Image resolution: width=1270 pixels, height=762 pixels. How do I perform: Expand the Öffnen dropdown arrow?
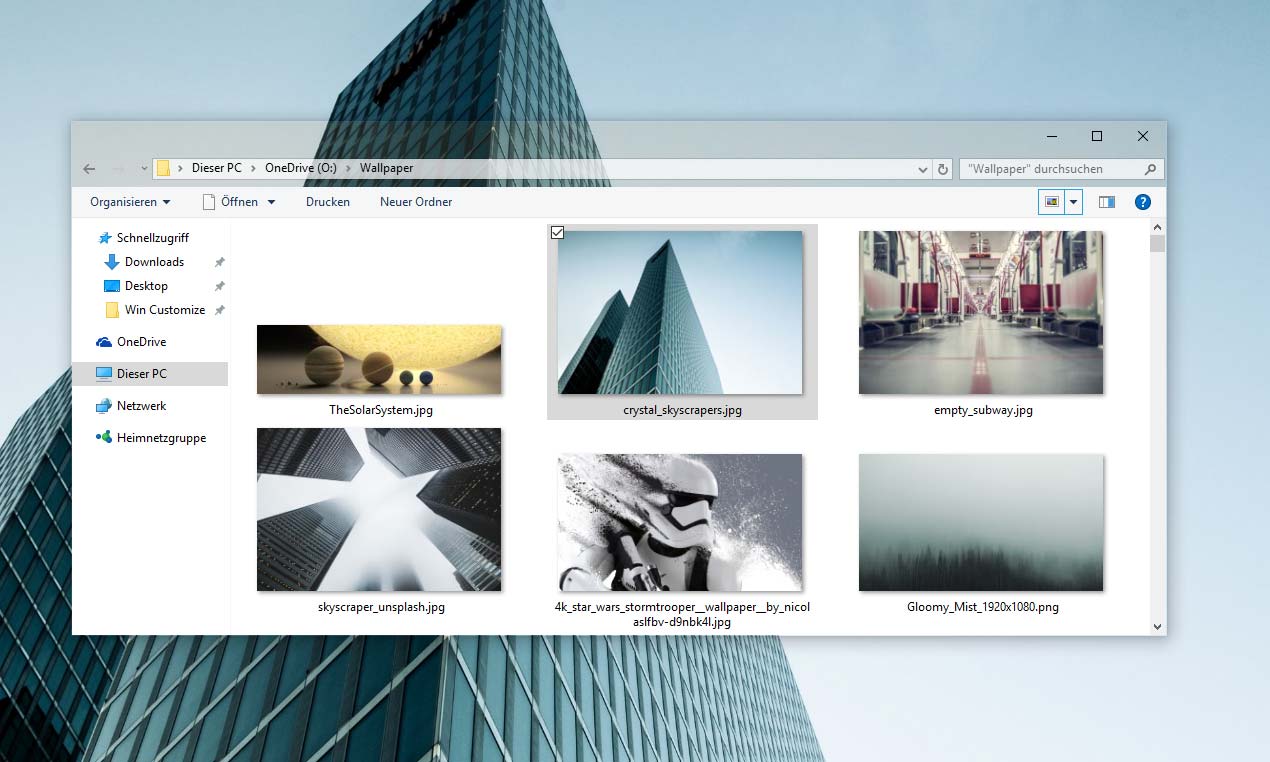270,202
